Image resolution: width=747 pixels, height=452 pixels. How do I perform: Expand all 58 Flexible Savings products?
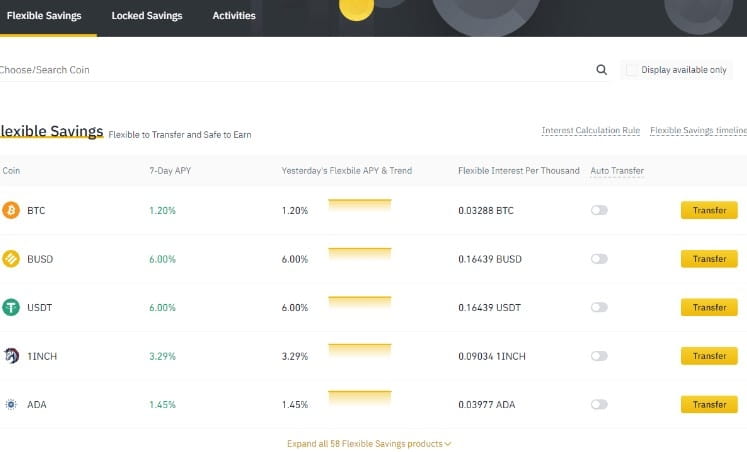(x=369, y=443)
